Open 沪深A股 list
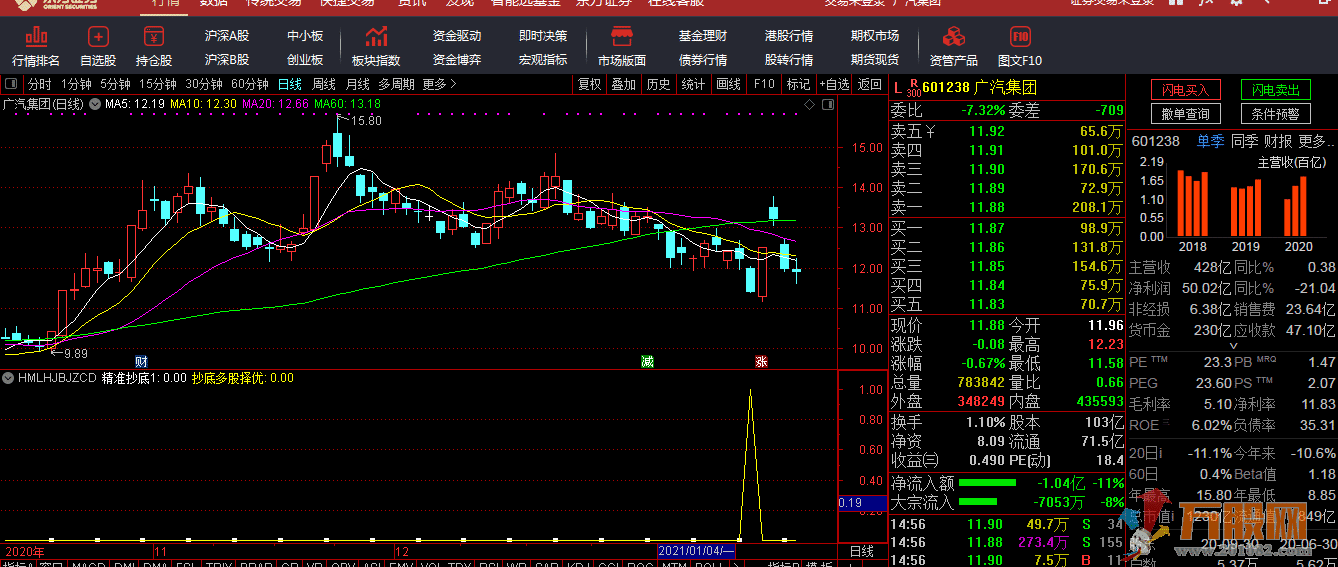 [x=227, y=36]
